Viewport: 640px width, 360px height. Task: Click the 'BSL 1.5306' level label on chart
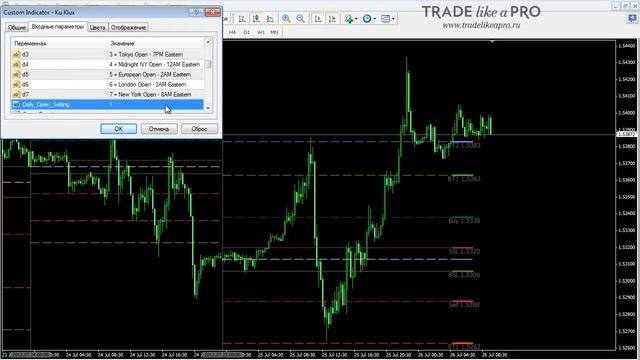click(464, 275)
